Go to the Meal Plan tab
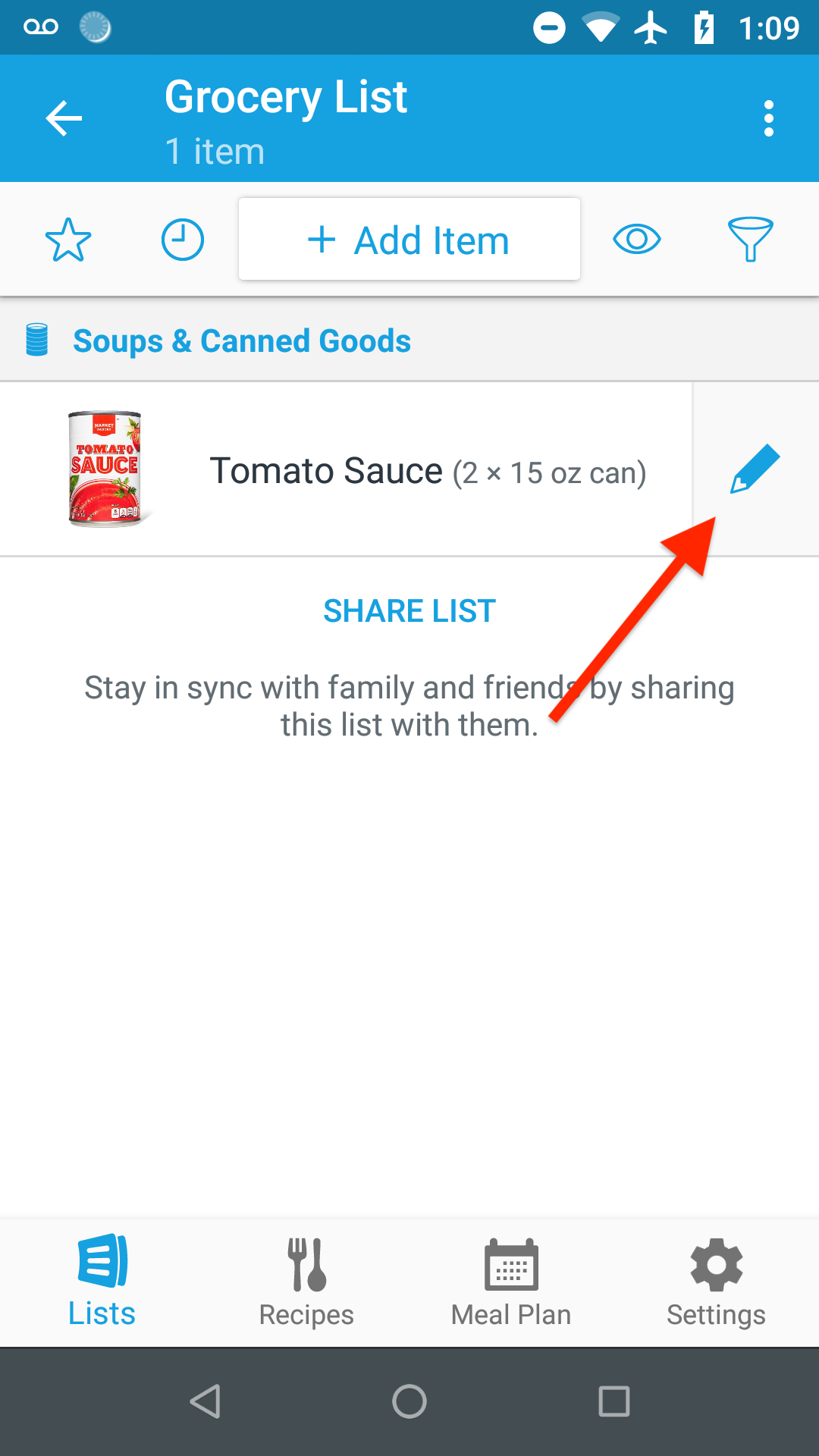The image size is (819, 1456). 511,1280
